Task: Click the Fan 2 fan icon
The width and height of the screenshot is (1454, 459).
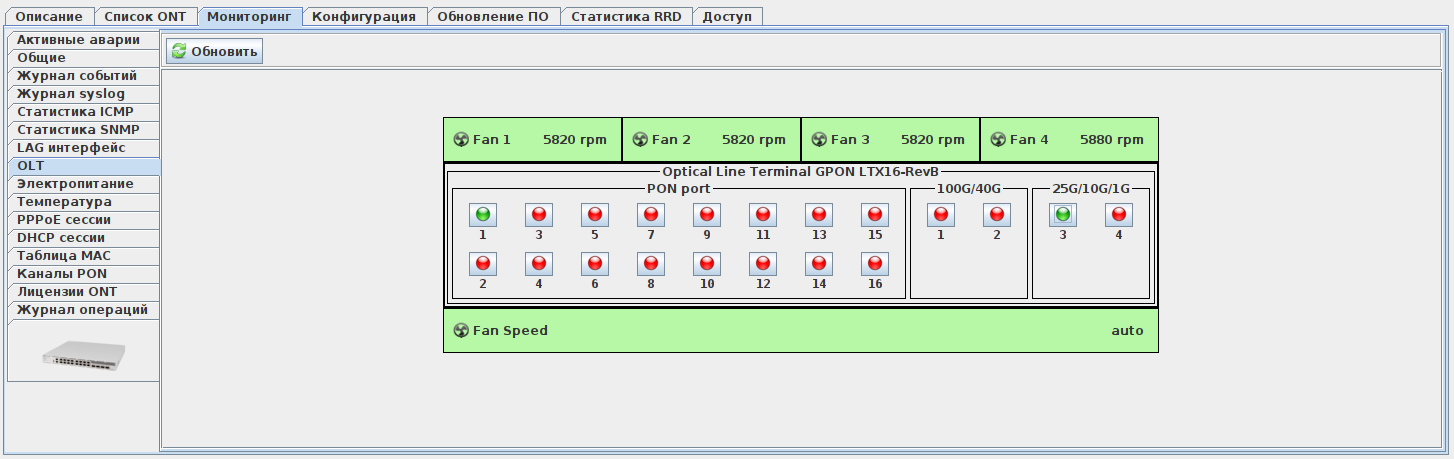Action: [x=640, y=140]
